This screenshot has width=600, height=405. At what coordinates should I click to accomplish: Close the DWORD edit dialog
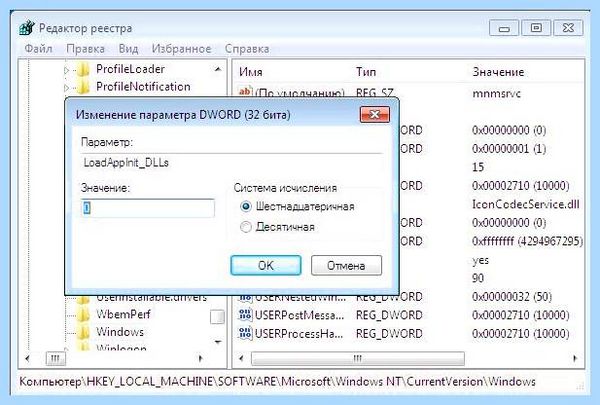[x=375, y=114]
